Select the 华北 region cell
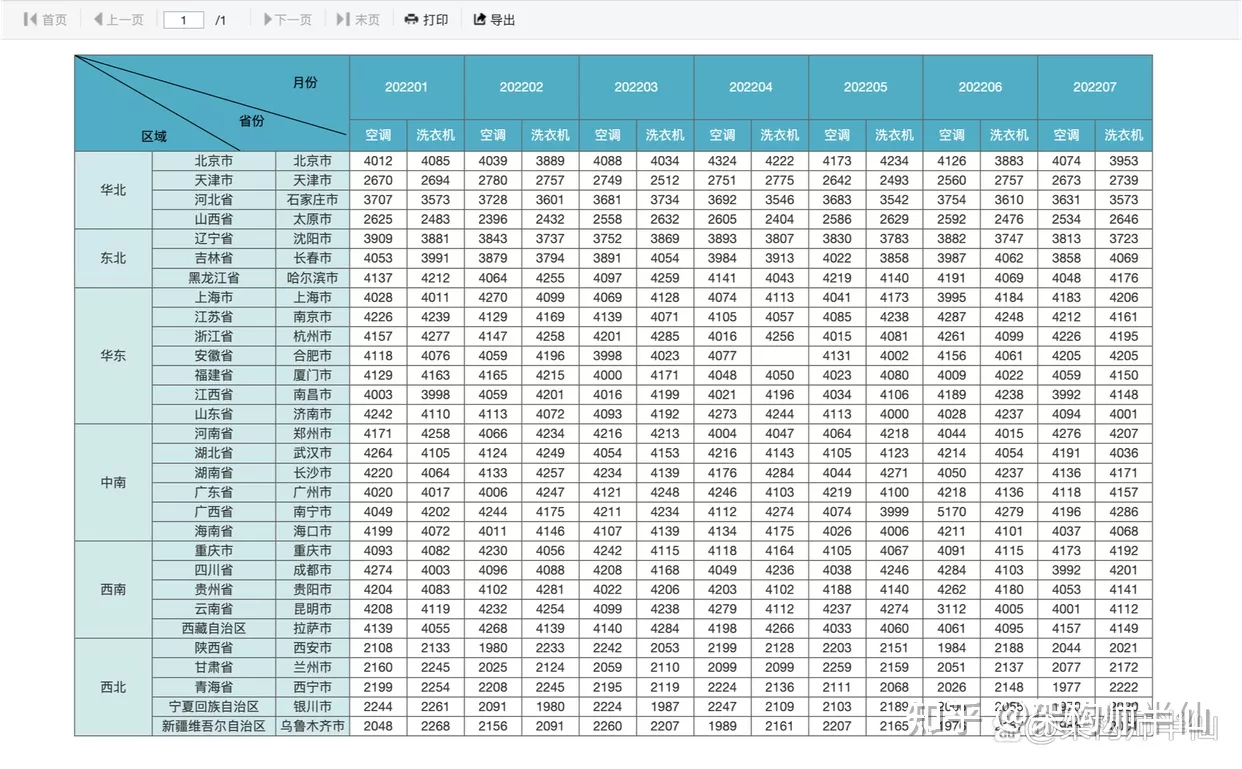This screenshot has height=769, width=1242. click(113, 190)
